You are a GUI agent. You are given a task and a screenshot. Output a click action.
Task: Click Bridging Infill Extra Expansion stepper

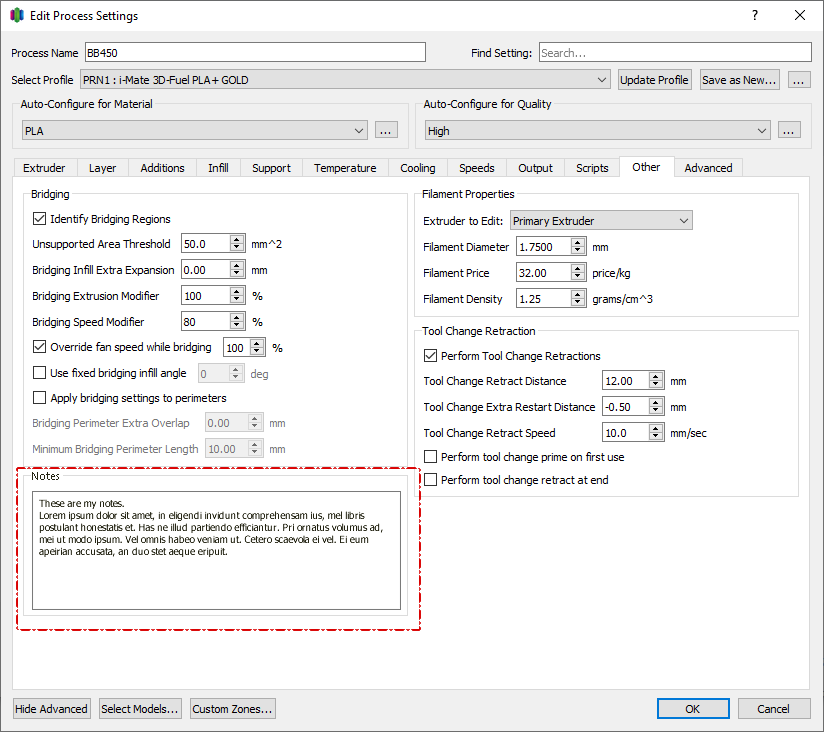(236, 270)
